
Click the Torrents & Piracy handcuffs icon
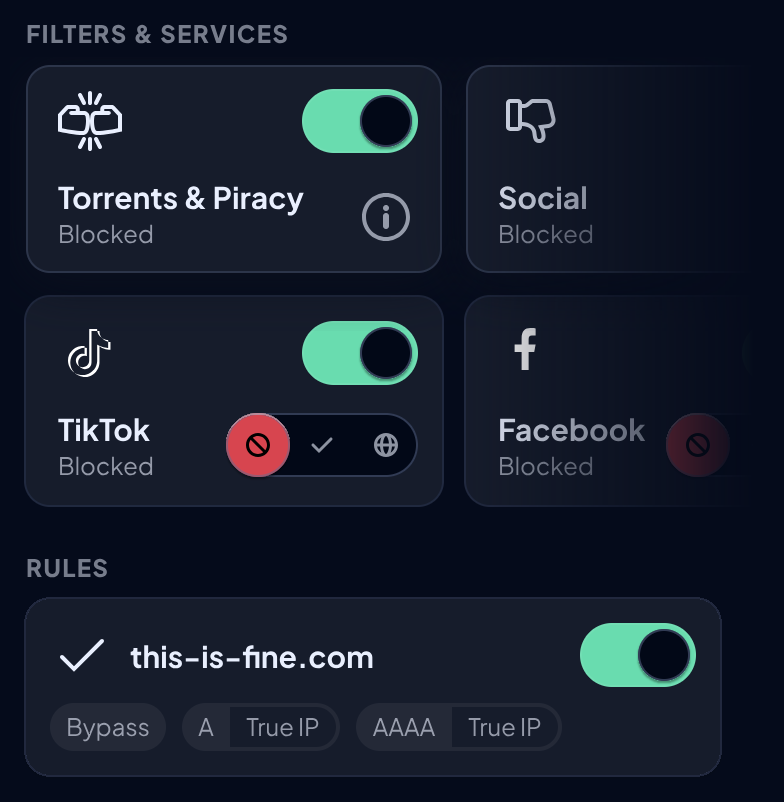(x=90, y=121)
